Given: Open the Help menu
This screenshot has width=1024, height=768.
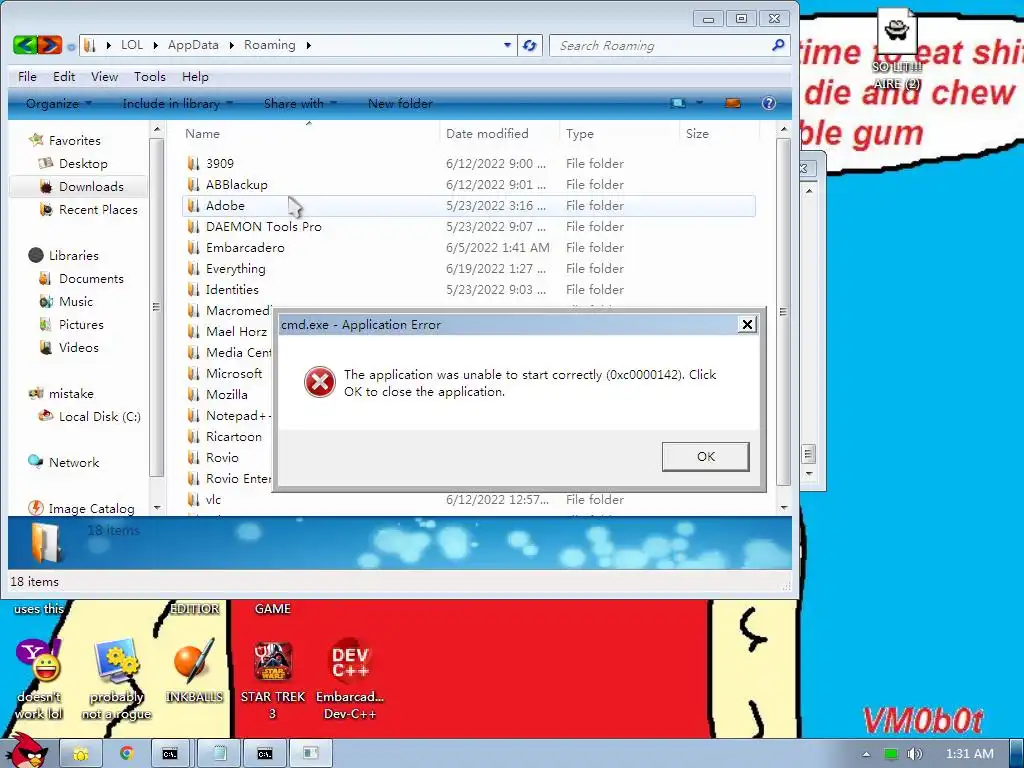Looking at the screenshot, I should (195, 76).
